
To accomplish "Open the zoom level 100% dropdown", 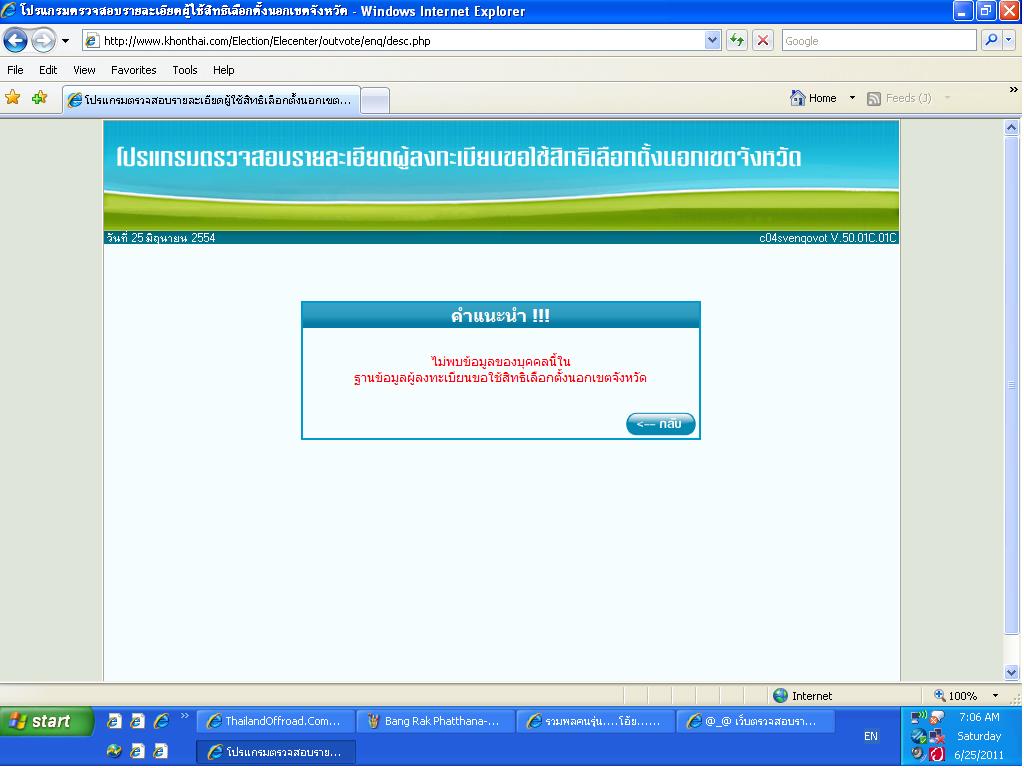I will click(995, 695).
